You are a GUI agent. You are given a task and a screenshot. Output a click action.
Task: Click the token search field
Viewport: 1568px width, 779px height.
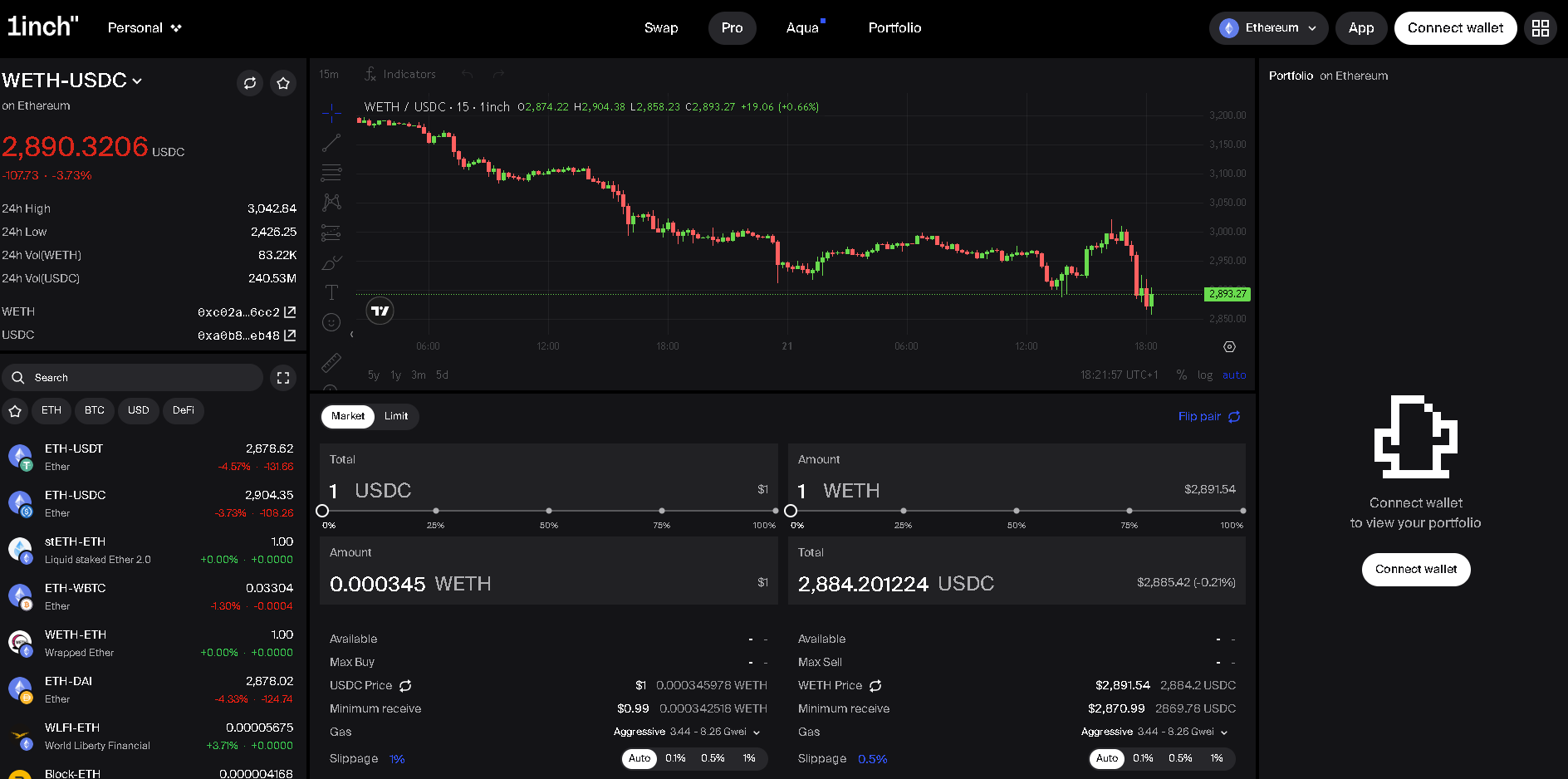pos(133,377)
